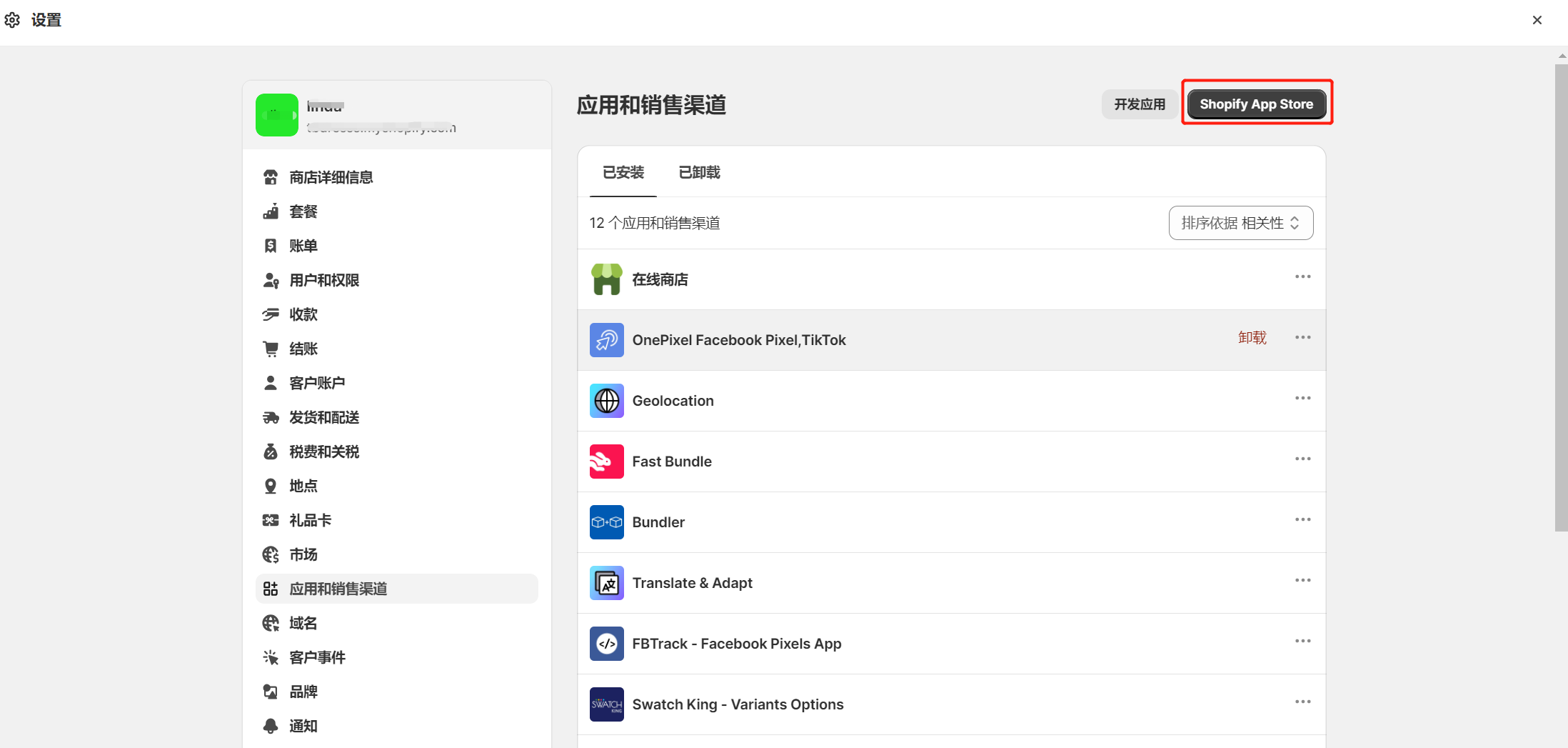
Task: Click the 发货和配送 shipping truck icon
Action: [271, 417]
